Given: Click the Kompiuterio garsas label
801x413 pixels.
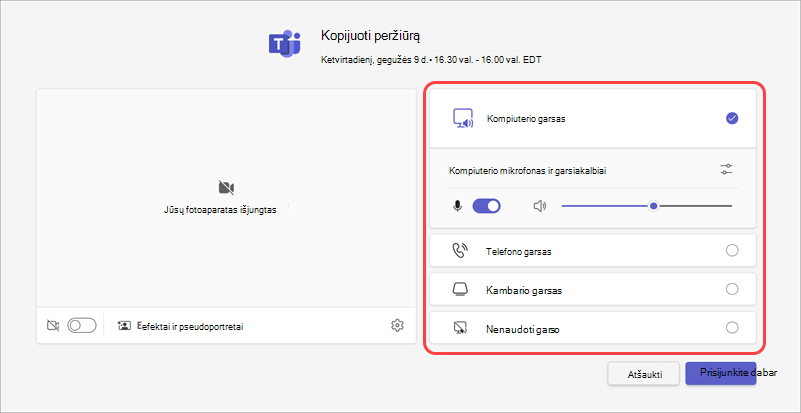Looking at the screenshot, I should click(526, 119).
